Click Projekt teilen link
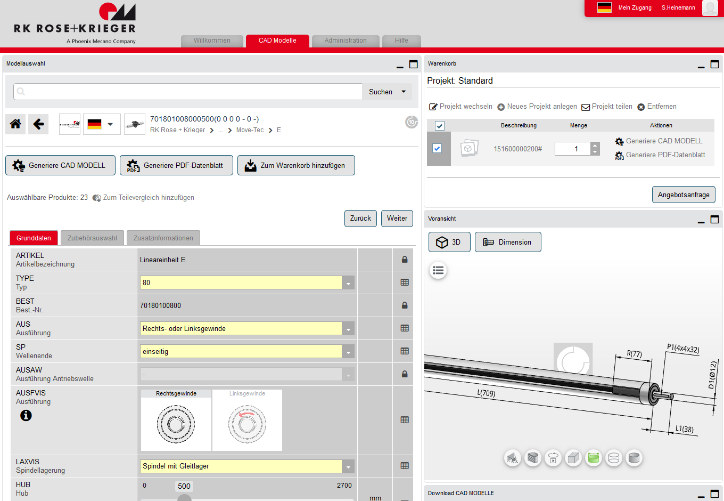The height and width of the screenshot is (501, 724). click(607, 107)
